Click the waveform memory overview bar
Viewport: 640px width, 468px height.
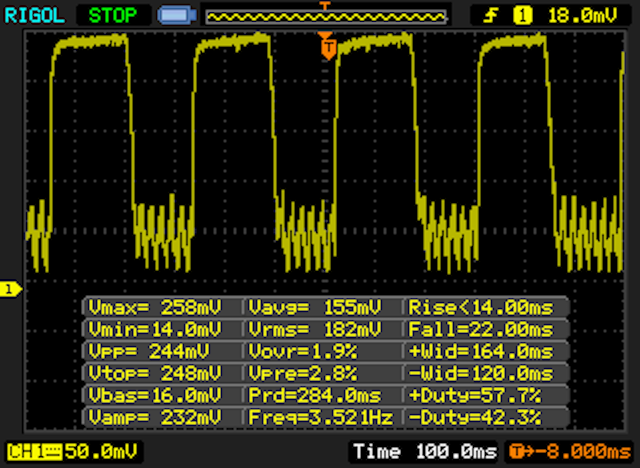pos(326,17)
